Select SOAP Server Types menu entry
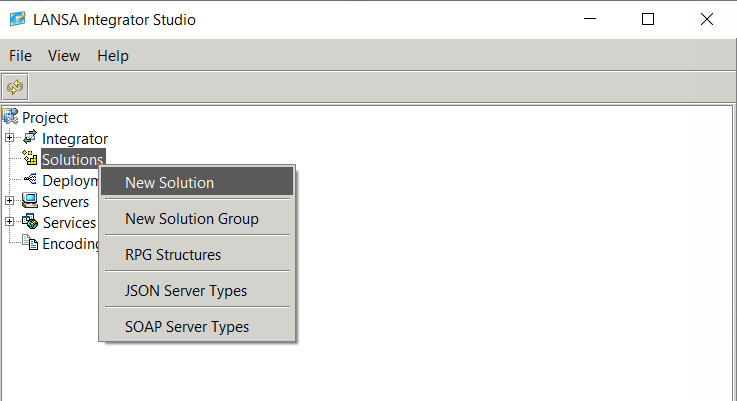This screenshot has width=737, height=401. click(x=197, y=327)
